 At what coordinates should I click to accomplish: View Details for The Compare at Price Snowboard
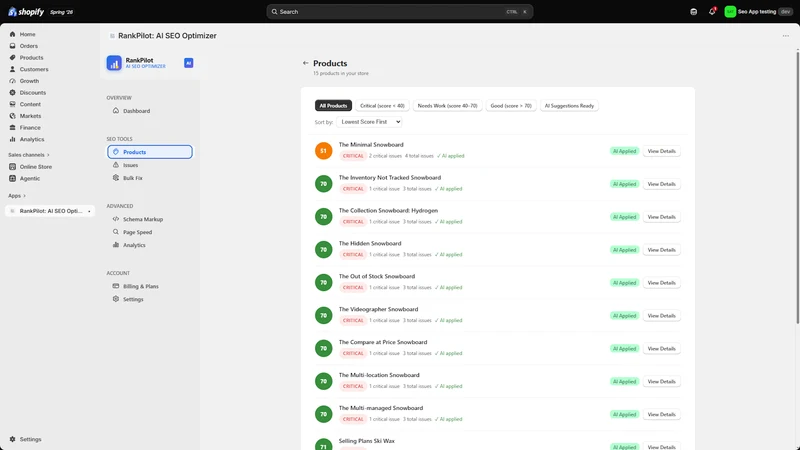661,348
